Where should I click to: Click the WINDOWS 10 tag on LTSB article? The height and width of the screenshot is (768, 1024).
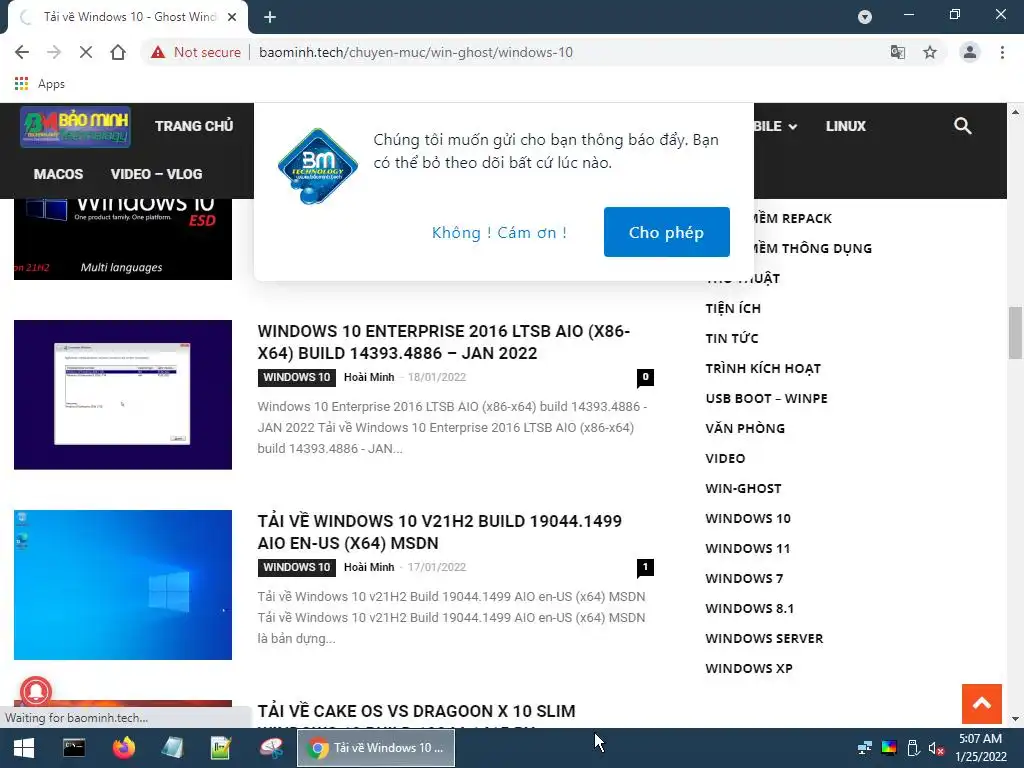click(296, 377)
